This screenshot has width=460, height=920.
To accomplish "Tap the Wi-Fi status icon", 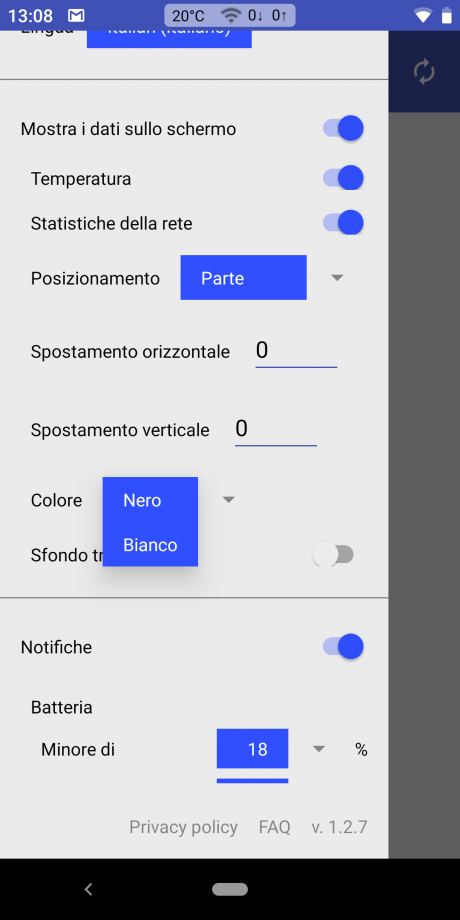I will tap(422, 16).
